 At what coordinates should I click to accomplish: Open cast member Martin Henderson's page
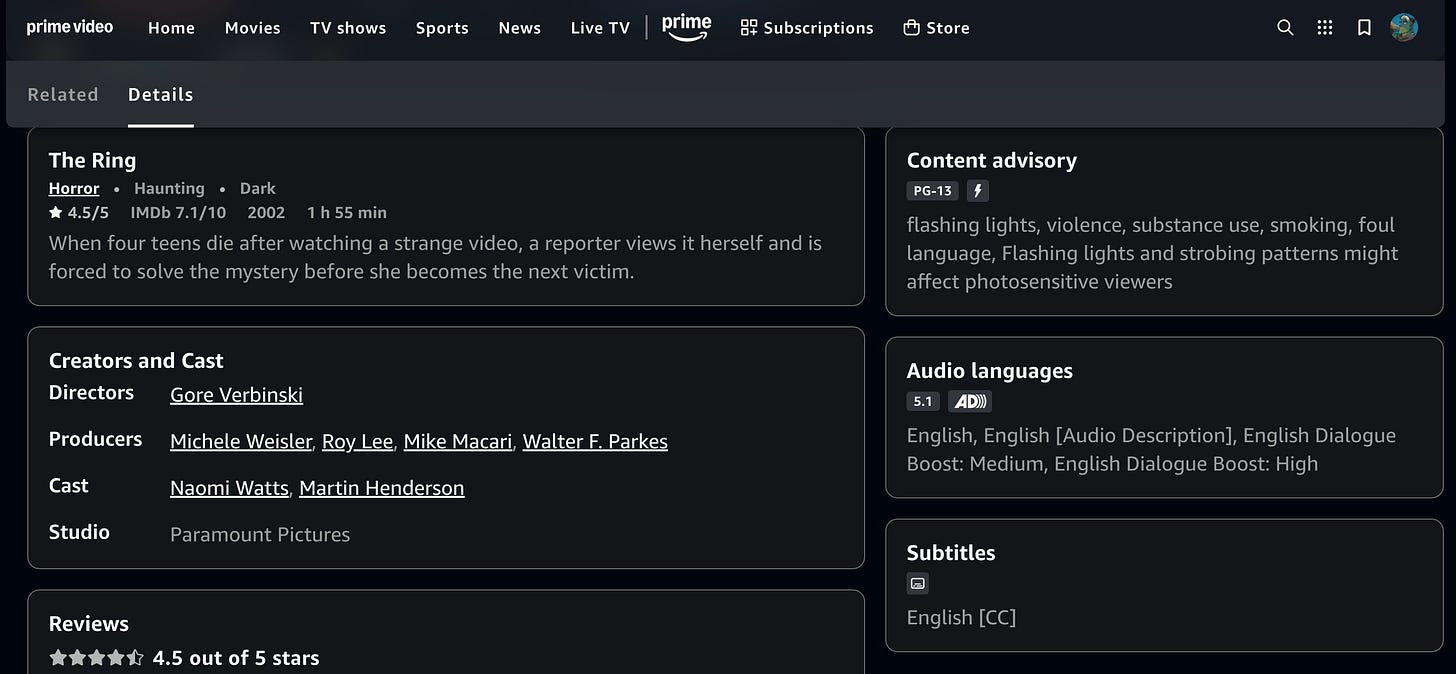point(382,488)
